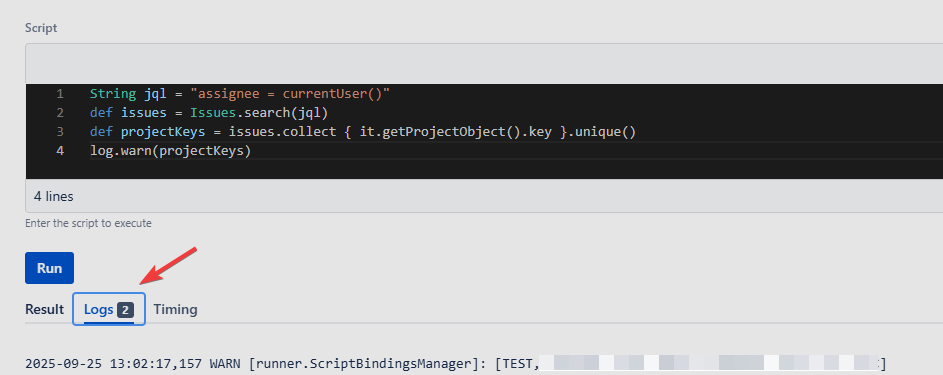Click the getProjectObject() call in the editor
Image resolution: width=943 pixels, height=375 pixels.
[x=445, y=132]
